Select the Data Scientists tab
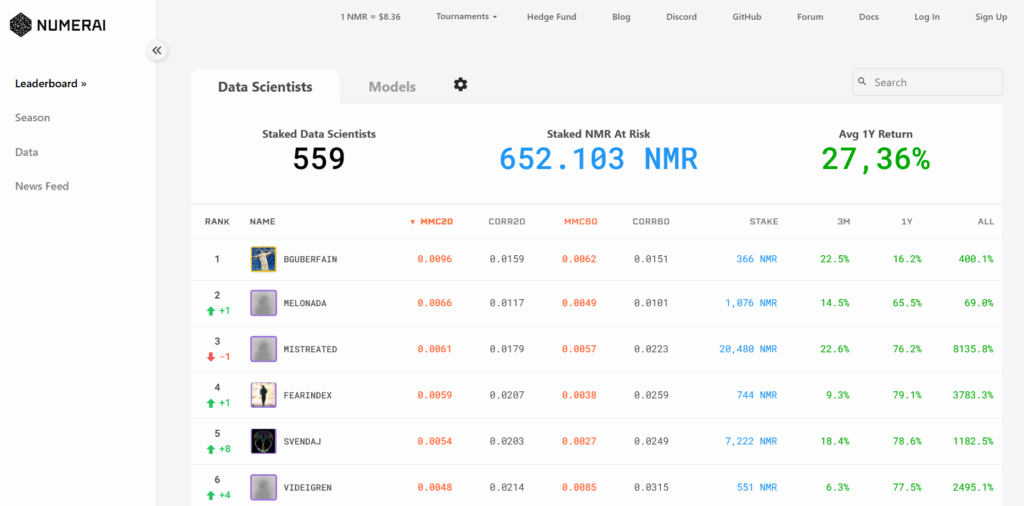The width and height of the screenshot is (1024, 506). [265, 87]
